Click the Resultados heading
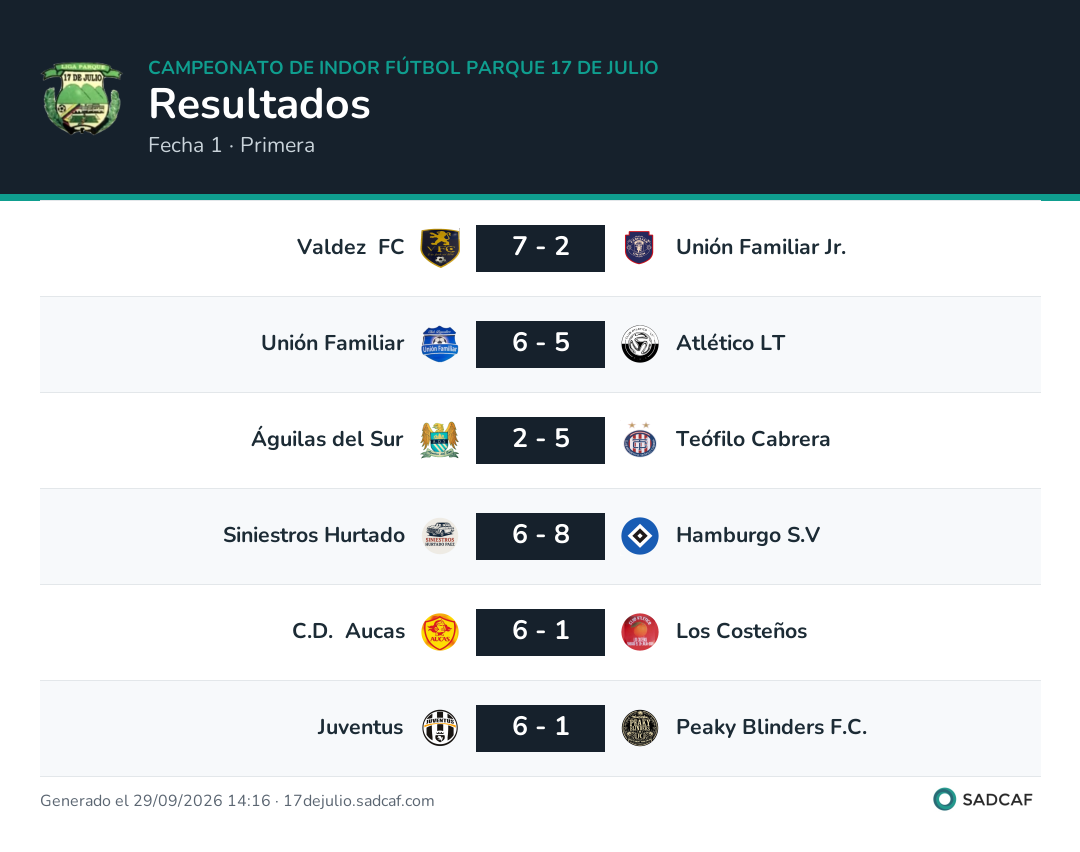 260,104
